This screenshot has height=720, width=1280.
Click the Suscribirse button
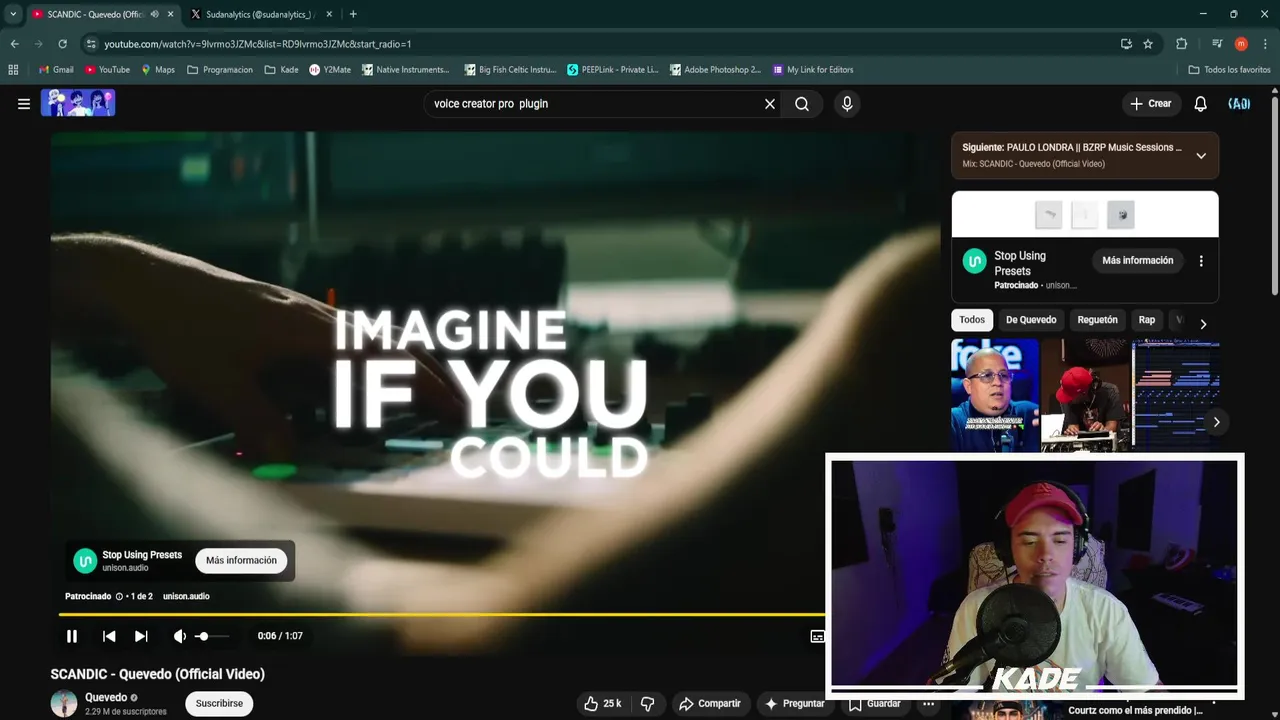point(219,704)
